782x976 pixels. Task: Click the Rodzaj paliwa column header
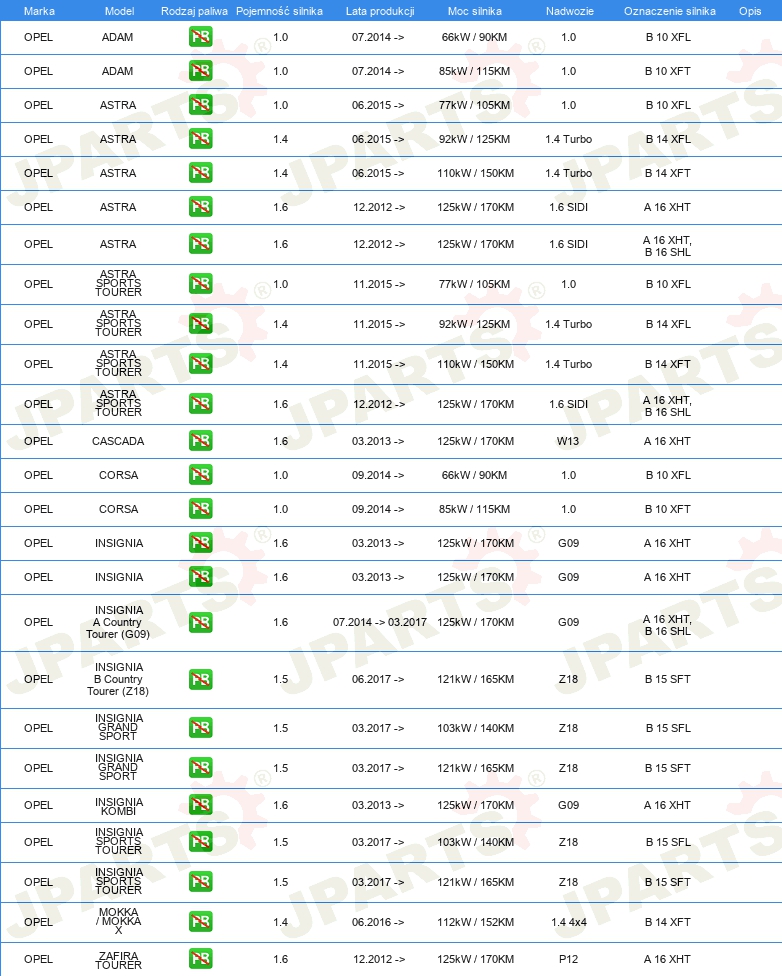(x=194, y=11)
